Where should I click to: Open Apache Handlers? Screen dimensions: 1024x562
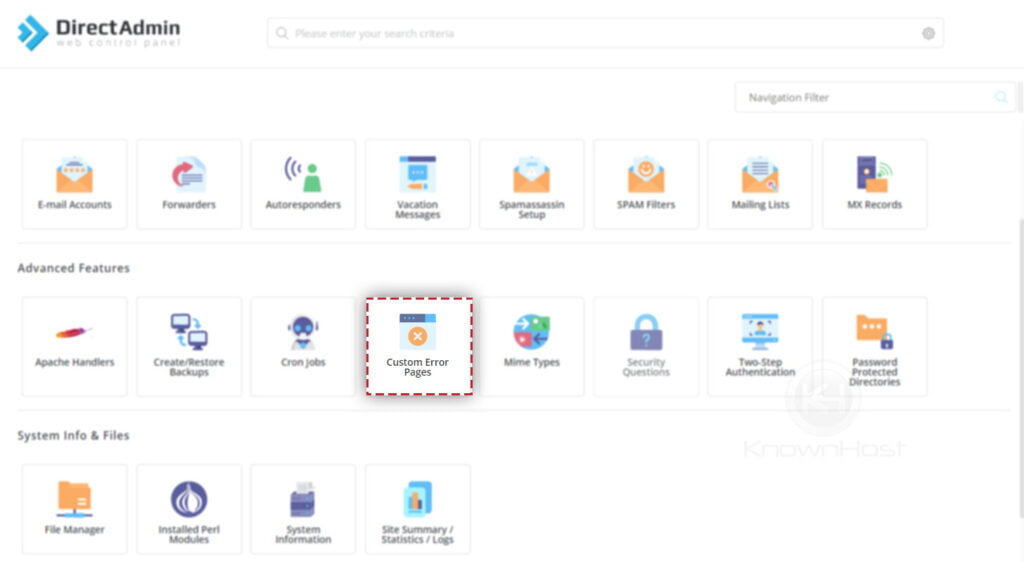click(74, 347)
